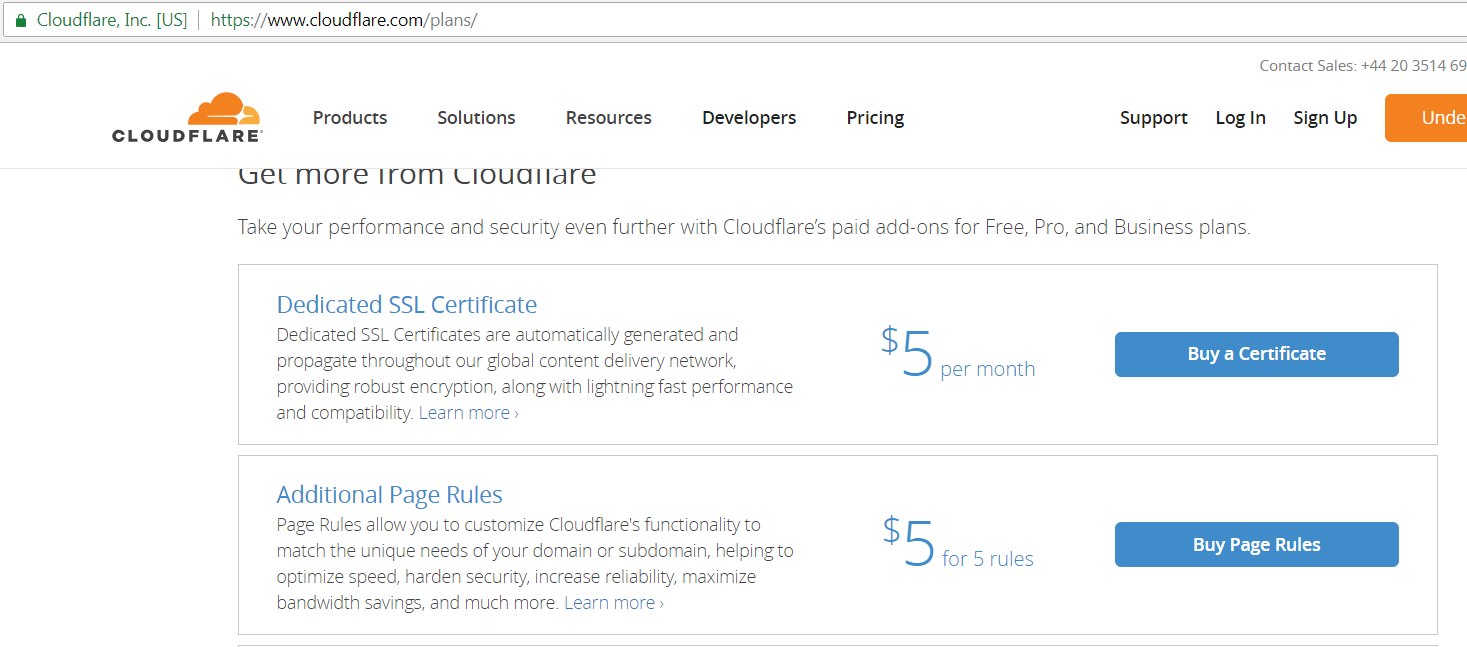This screenshot has width=1467, height=647.
Task: Go to the Pricing page
Action: [875, 118]
